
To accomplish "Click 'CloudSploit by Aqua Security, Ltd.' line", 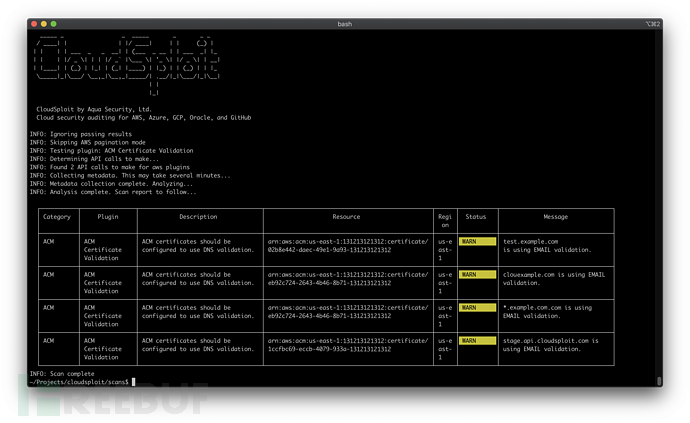I will click(x=94, y=109).
